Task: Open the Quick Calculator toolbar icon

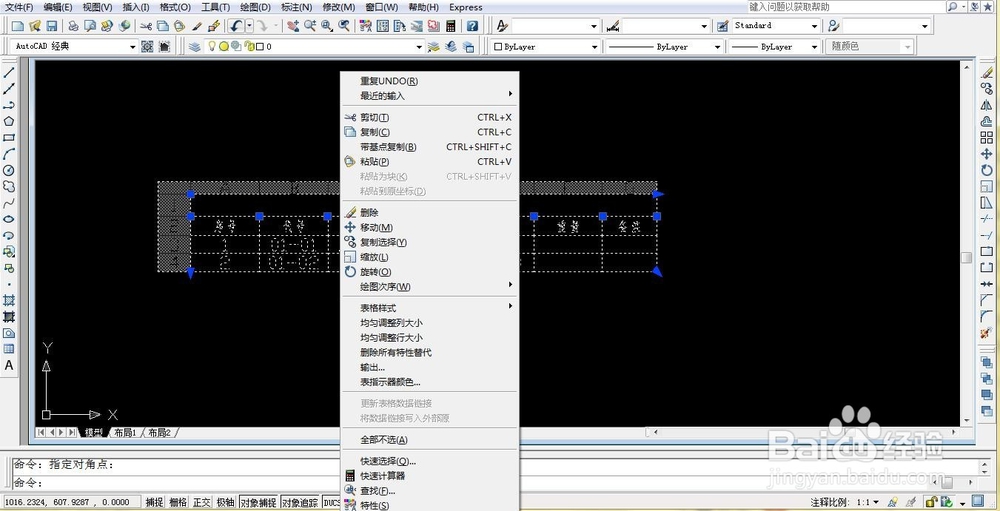Action: tap(451, 26)
